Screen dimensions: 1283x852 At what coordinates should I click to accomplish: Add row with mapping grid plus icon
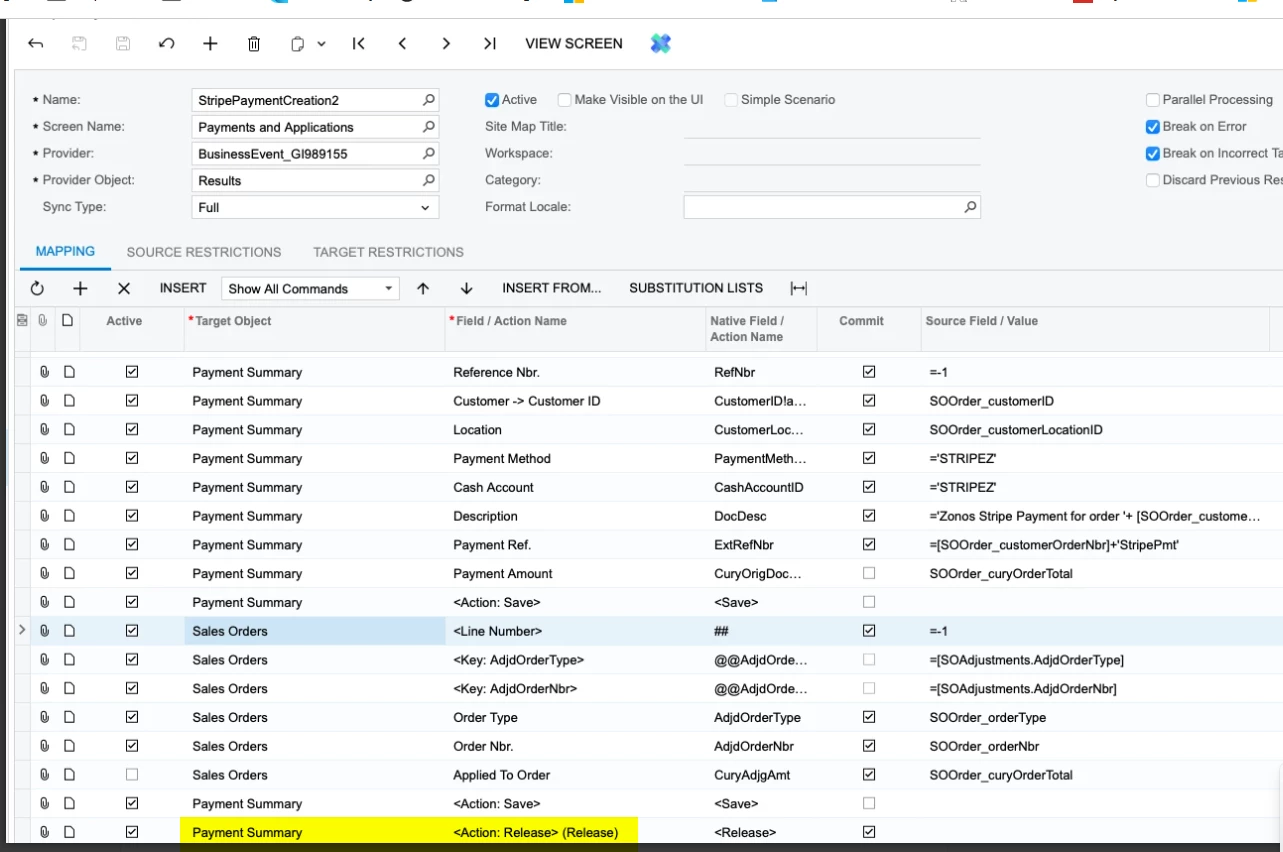point(80,288)
